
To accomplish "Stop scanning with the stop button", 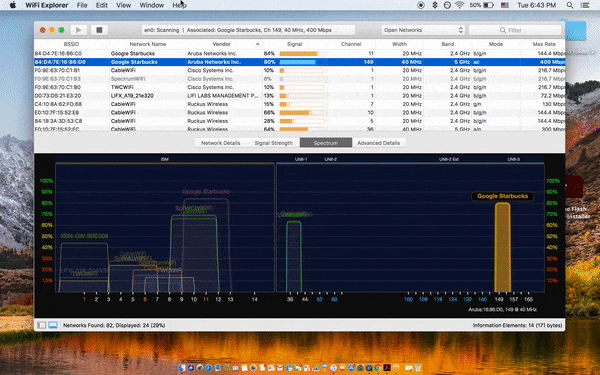I will (99, 30).
